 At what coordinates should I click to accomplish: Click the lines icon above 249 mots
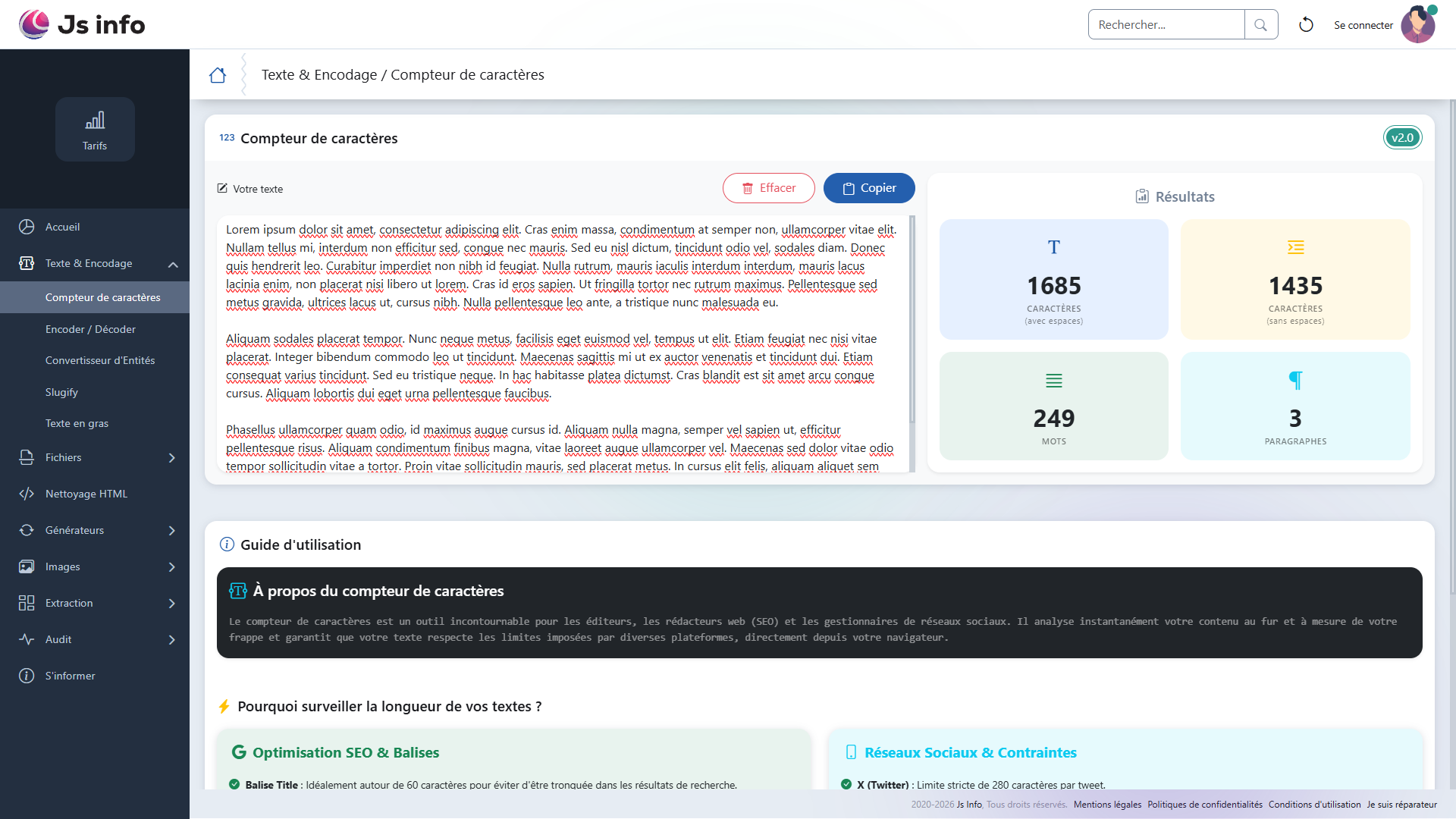point(1054,380)
